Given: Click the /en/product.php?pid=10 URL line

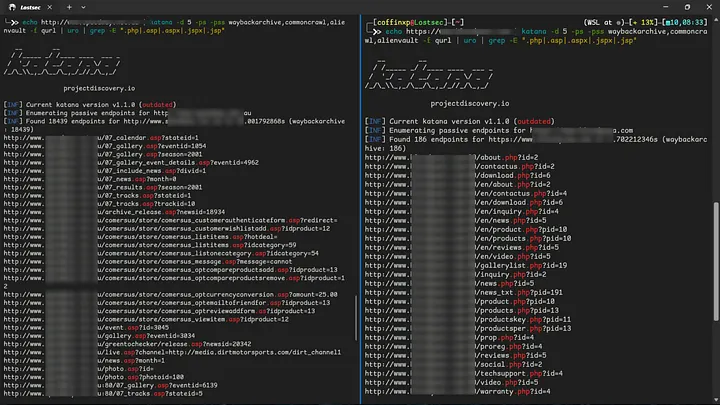Looking at the screenshot, I should click(x=466, y=230).
